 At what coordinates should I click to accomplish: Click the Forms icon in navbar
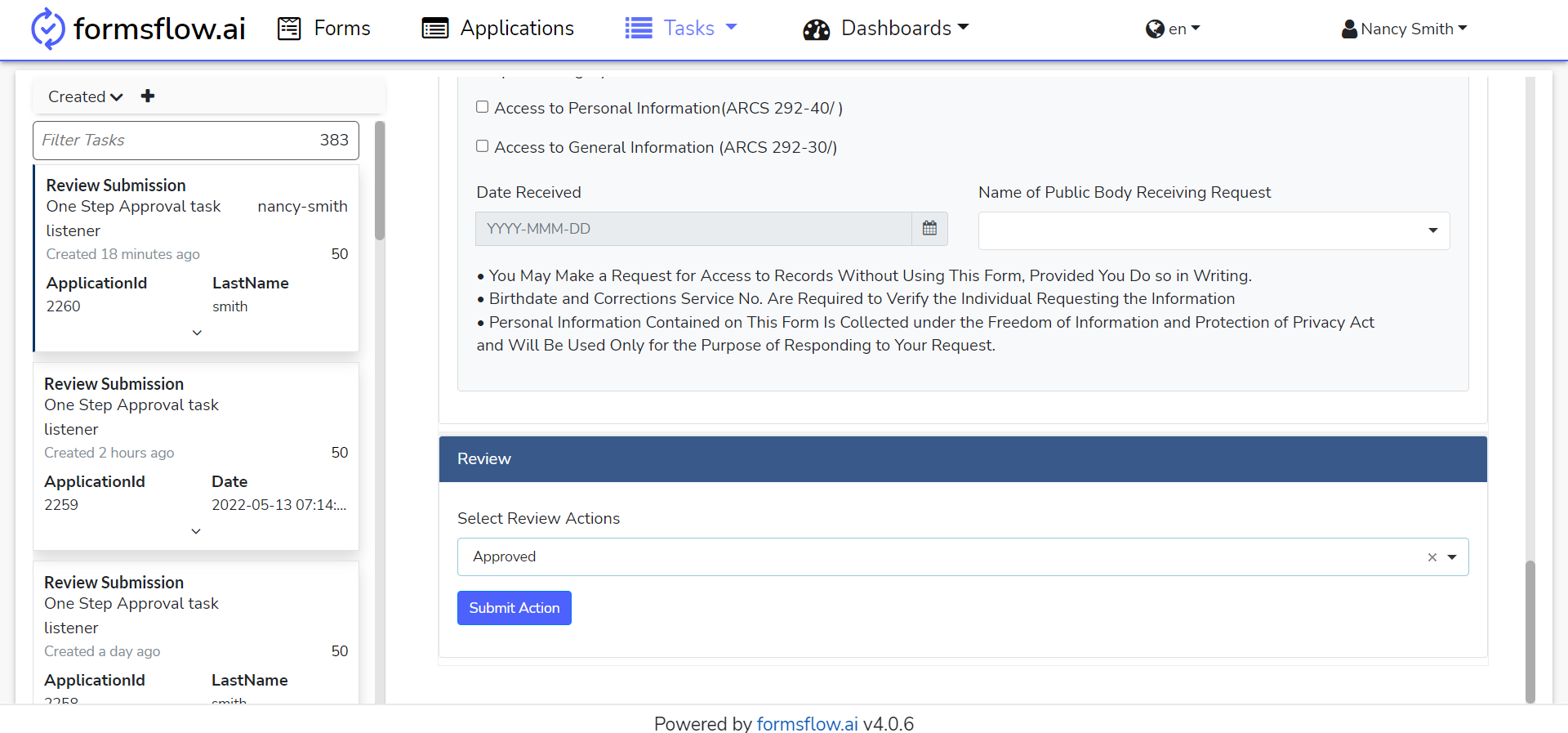click(289, 29)
